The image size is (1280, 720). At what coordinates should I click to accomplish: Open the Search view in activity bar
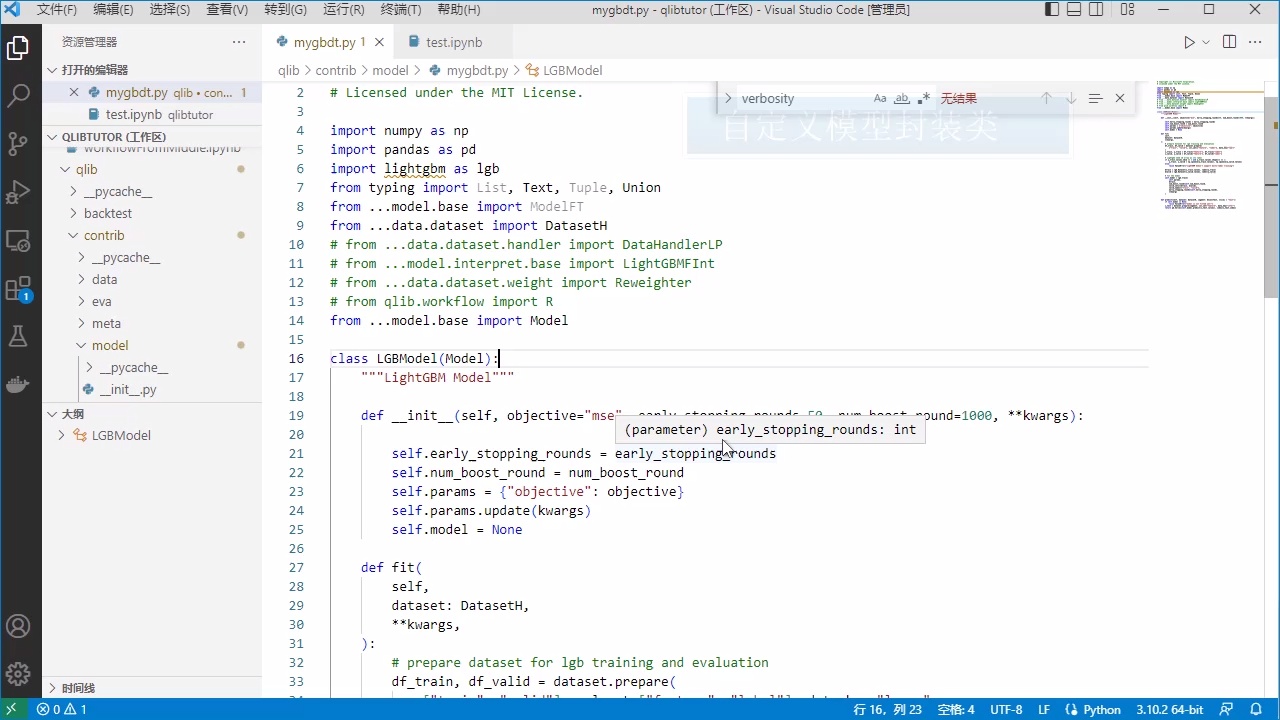18,96
